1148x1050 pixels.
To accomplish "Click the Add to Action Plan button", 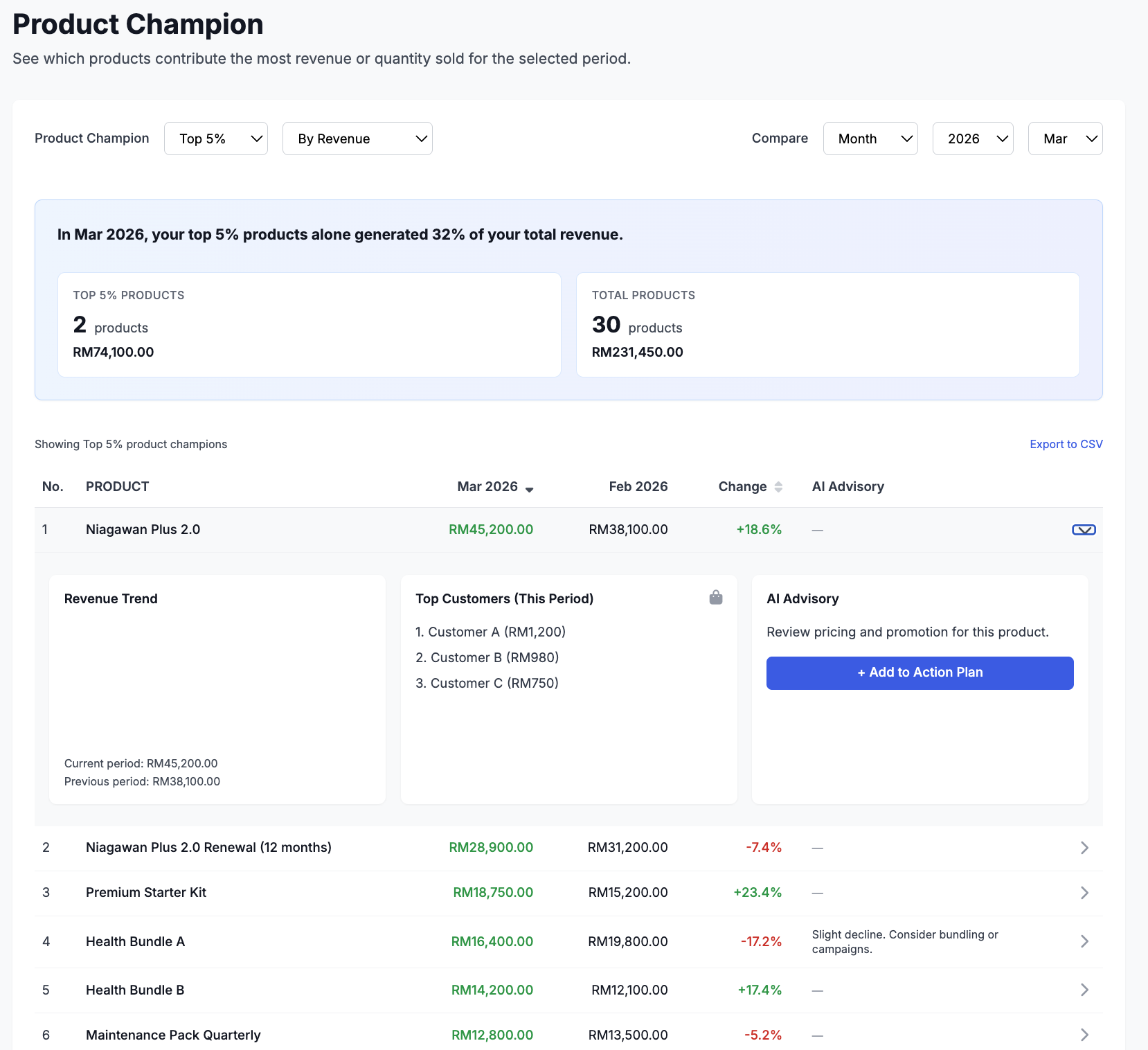I will coord(920,673).
